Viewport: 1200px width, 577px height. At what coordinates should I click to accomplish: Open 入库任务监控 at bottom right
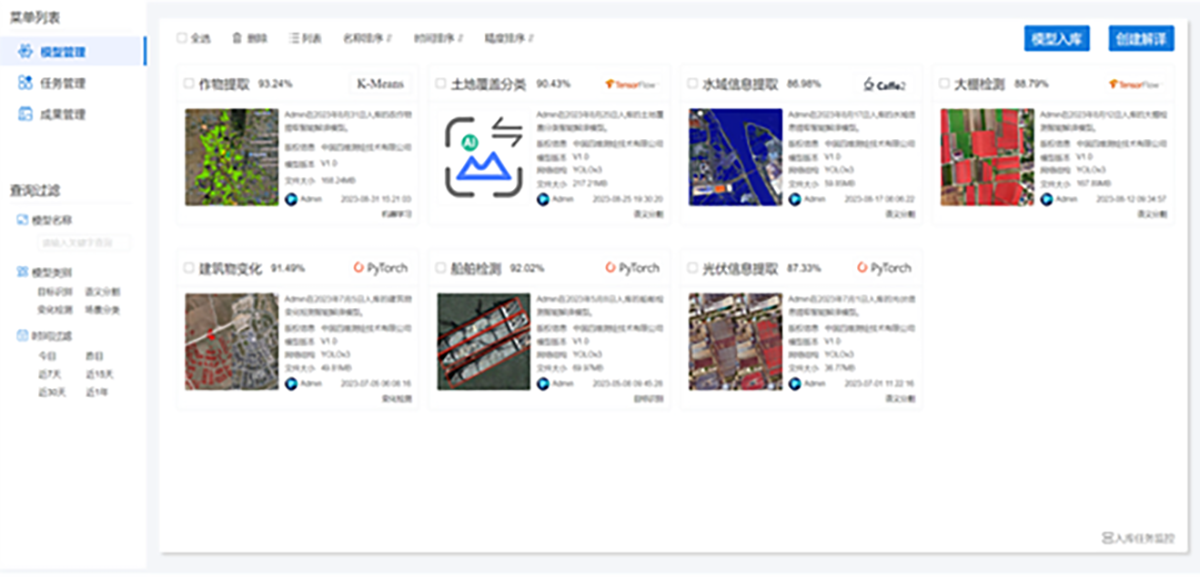coord(1138,538)
